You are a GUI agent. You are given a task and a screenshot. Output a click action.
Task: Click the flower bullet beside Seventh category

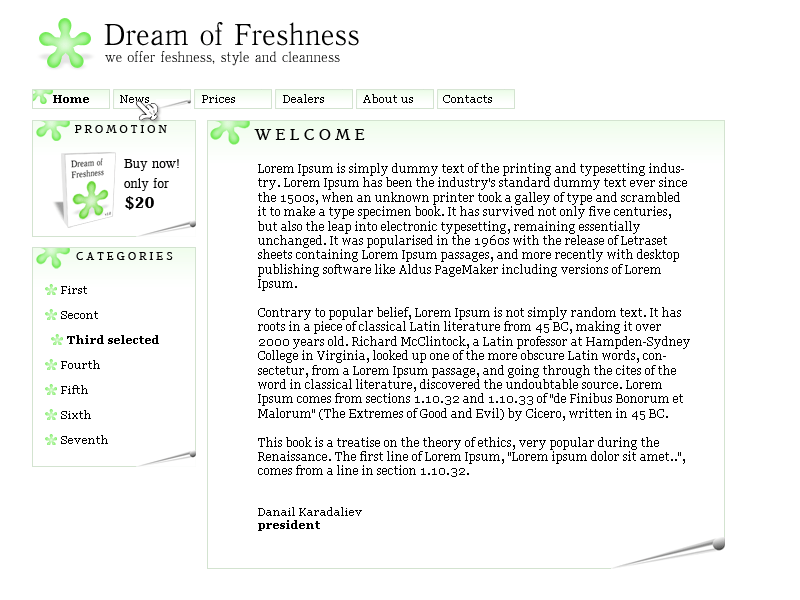(x=51, y=440)
